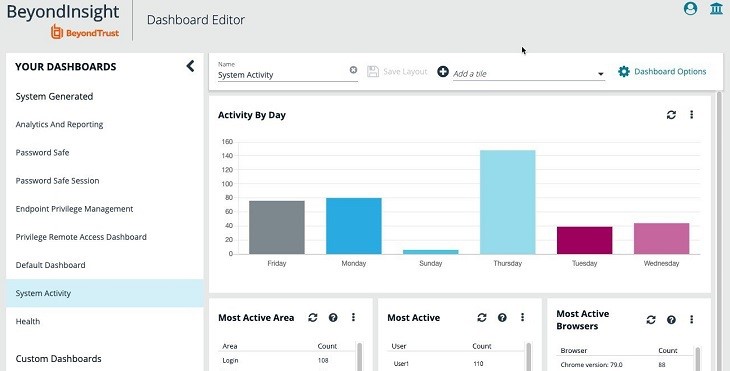
Task: Click the BeyondTrust logo
Action: (x=85, y=33)
